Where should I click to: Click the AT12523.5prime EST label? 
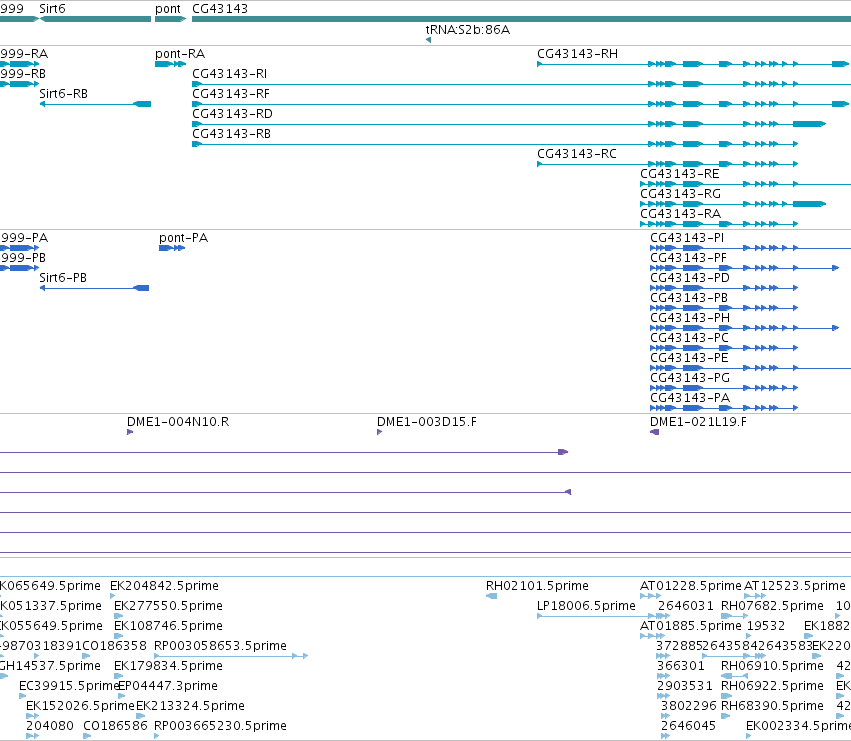pyautogui.click(x=795, y=586)
